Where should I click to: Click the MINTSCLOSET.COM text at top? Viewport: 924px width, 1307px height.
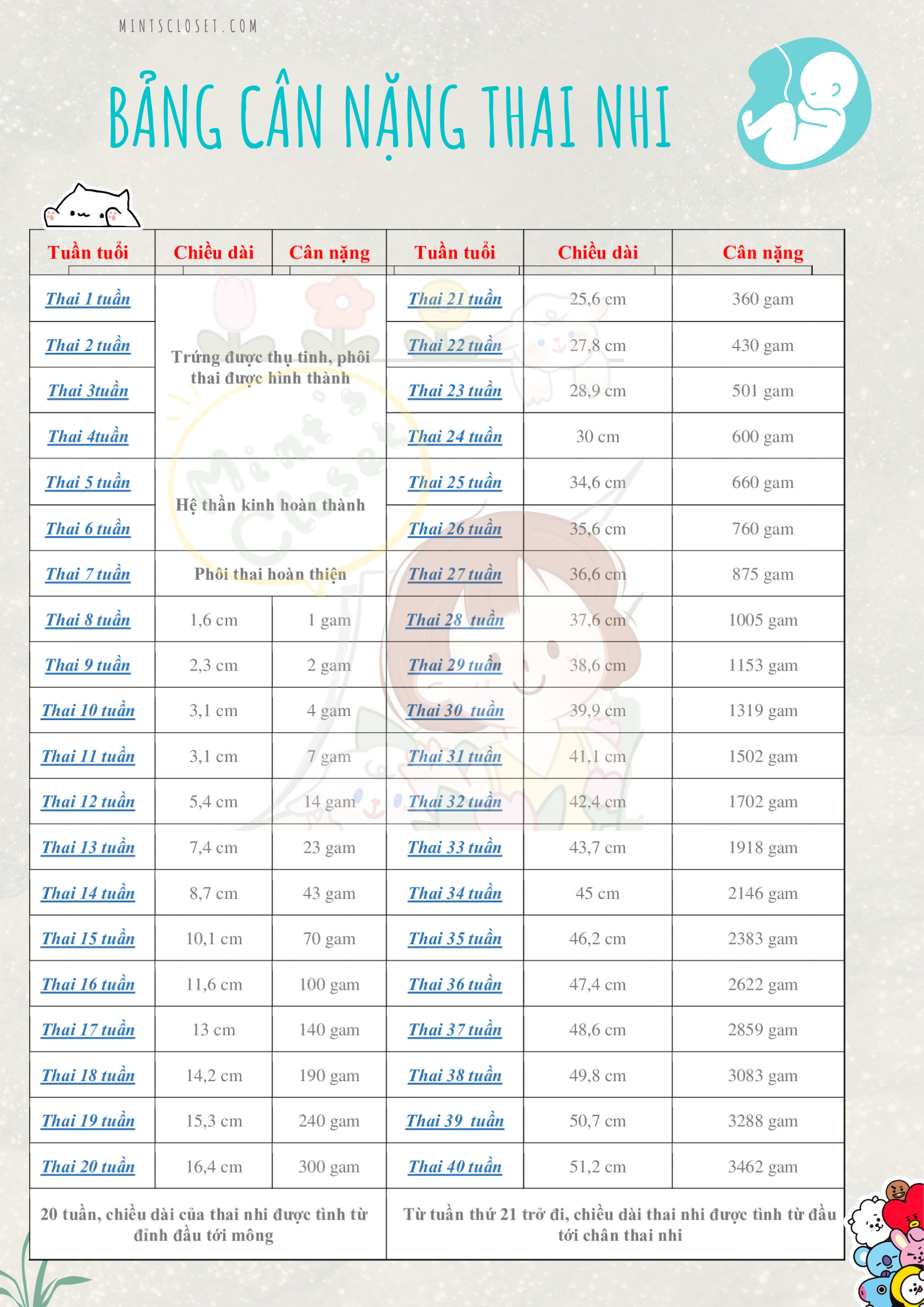[x=188, y=26]
